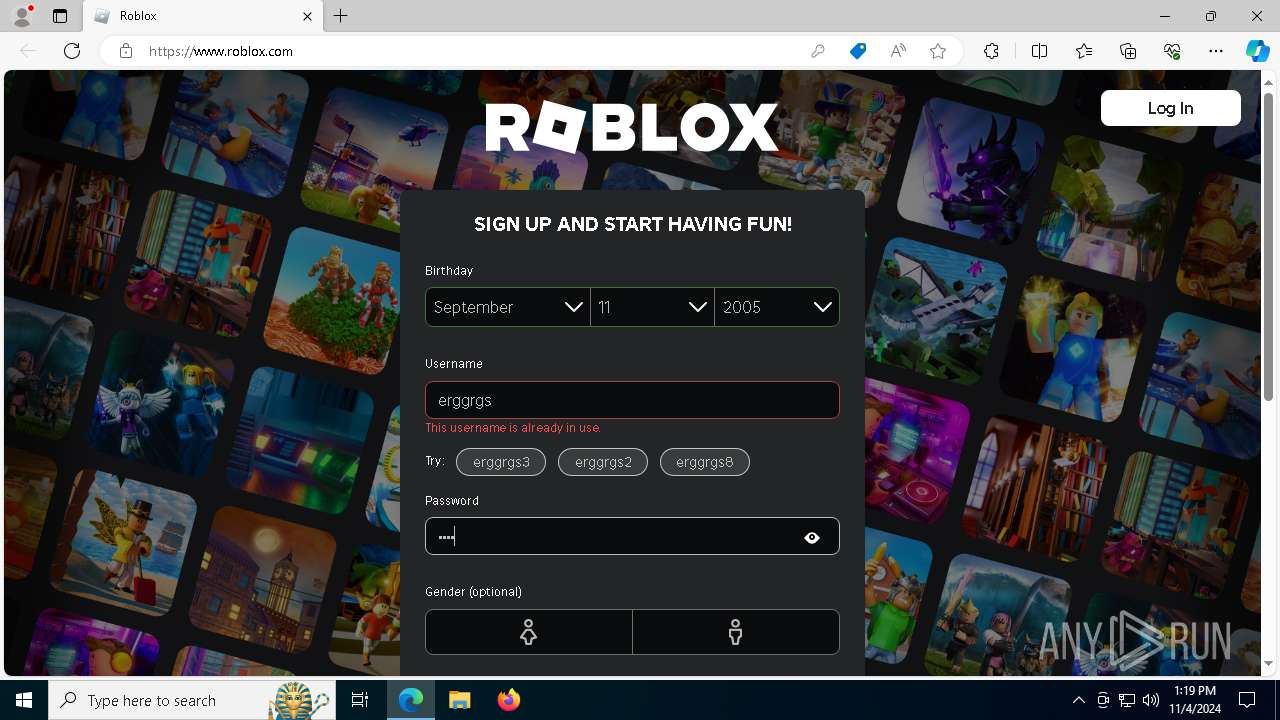Open the Extensions puzzle icon
This screenshot has height=720, width=1280.
pyautogui.click(x=991, y=51)
